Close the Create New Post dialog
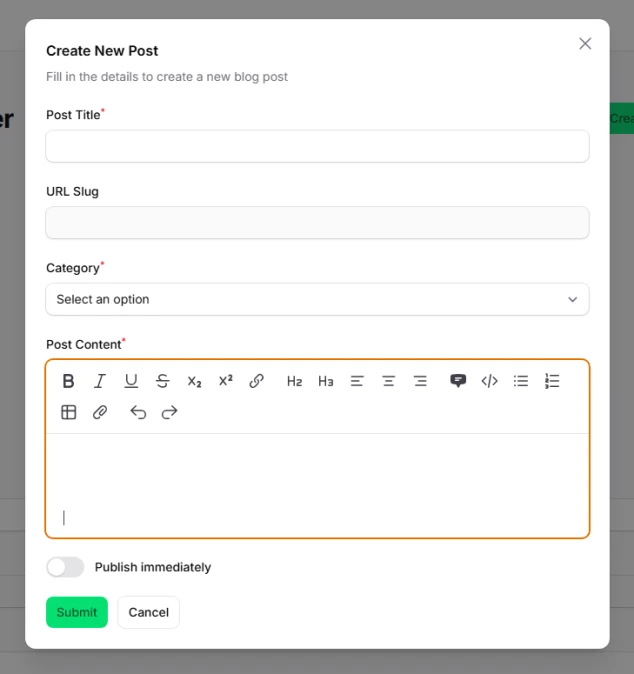The width and height of the screenshot is (634, 674). (x=585, y=43)
